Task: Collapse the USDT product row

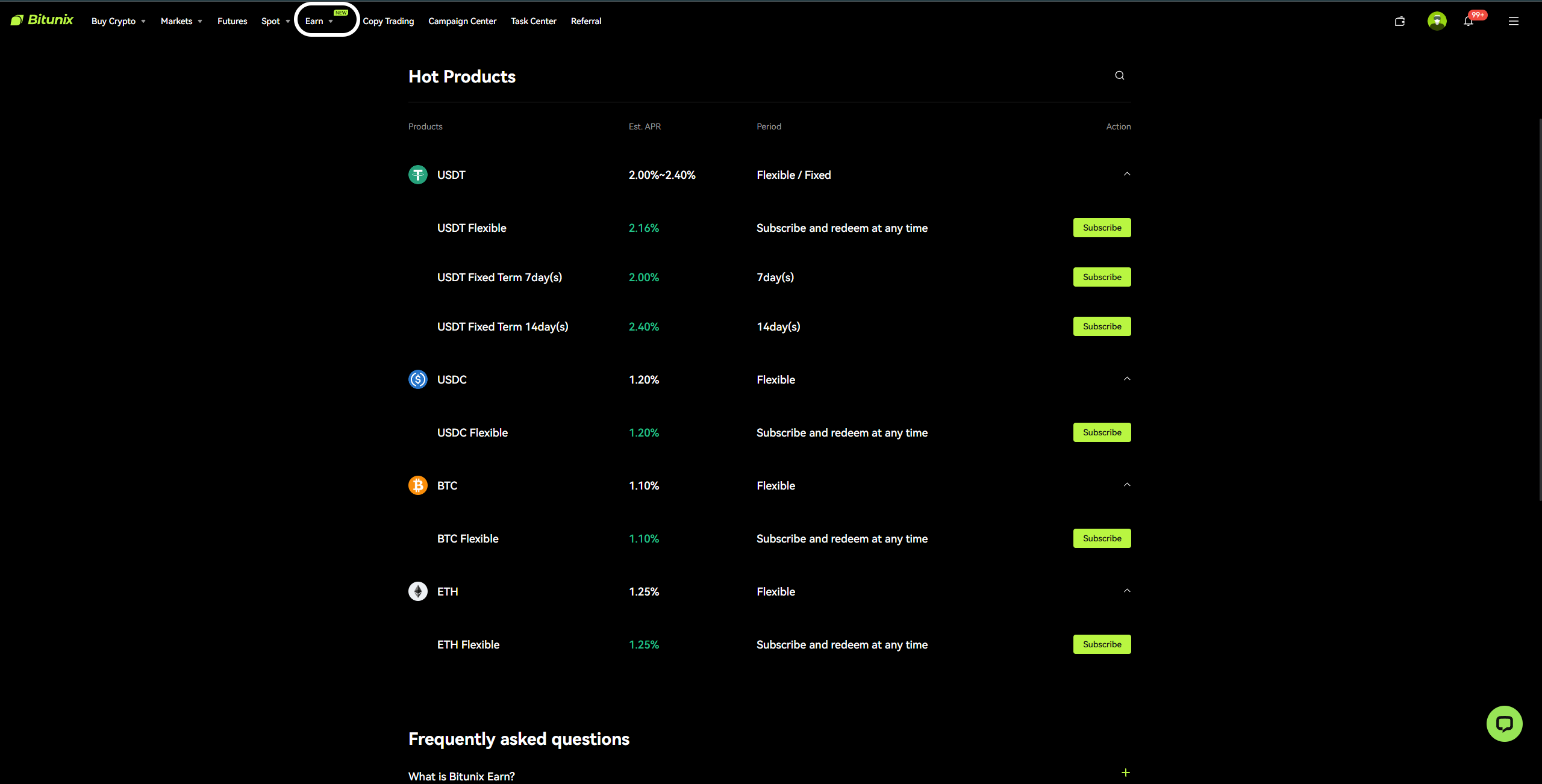Action: coord(1126,174)
